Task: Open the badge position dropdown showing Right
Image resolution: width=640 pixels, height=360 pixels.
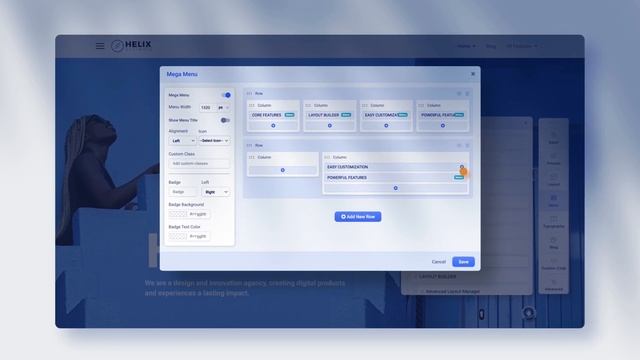Action: pos(216,192)
